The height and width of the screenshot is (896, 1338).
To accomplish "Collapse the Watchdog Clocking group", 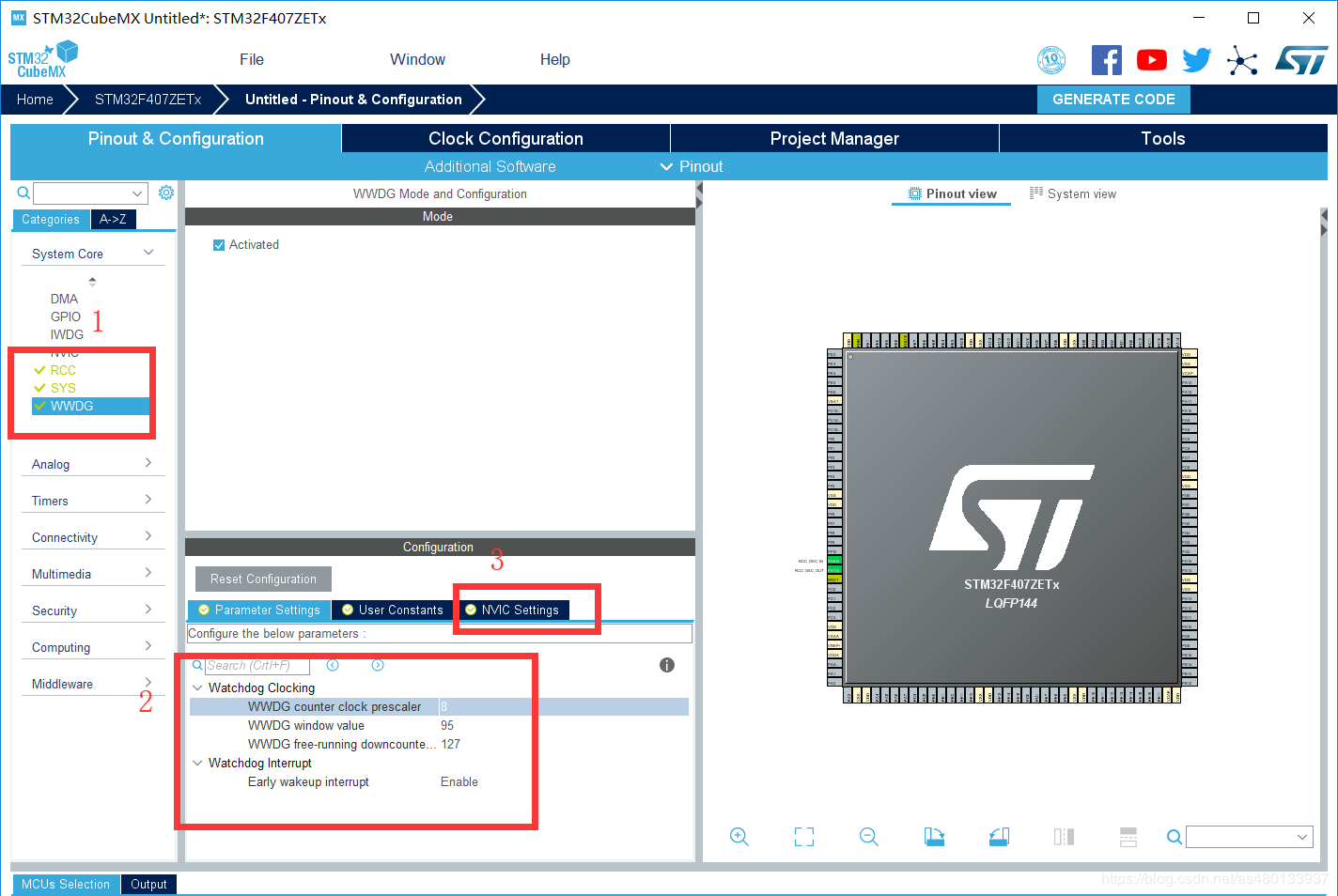I will tap(197, 687).
